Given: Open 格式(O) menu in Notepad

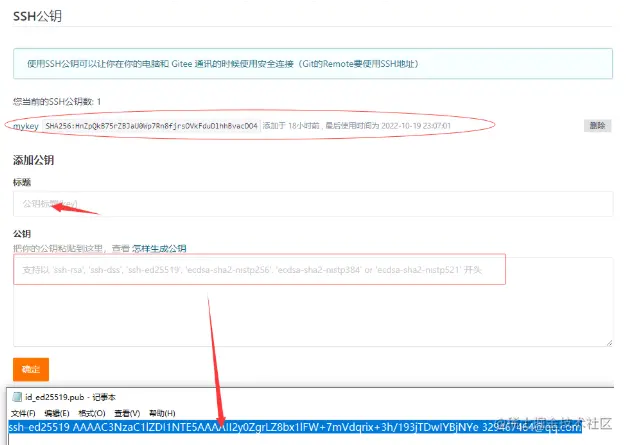Looking at the screenshot, I should 92,413.
